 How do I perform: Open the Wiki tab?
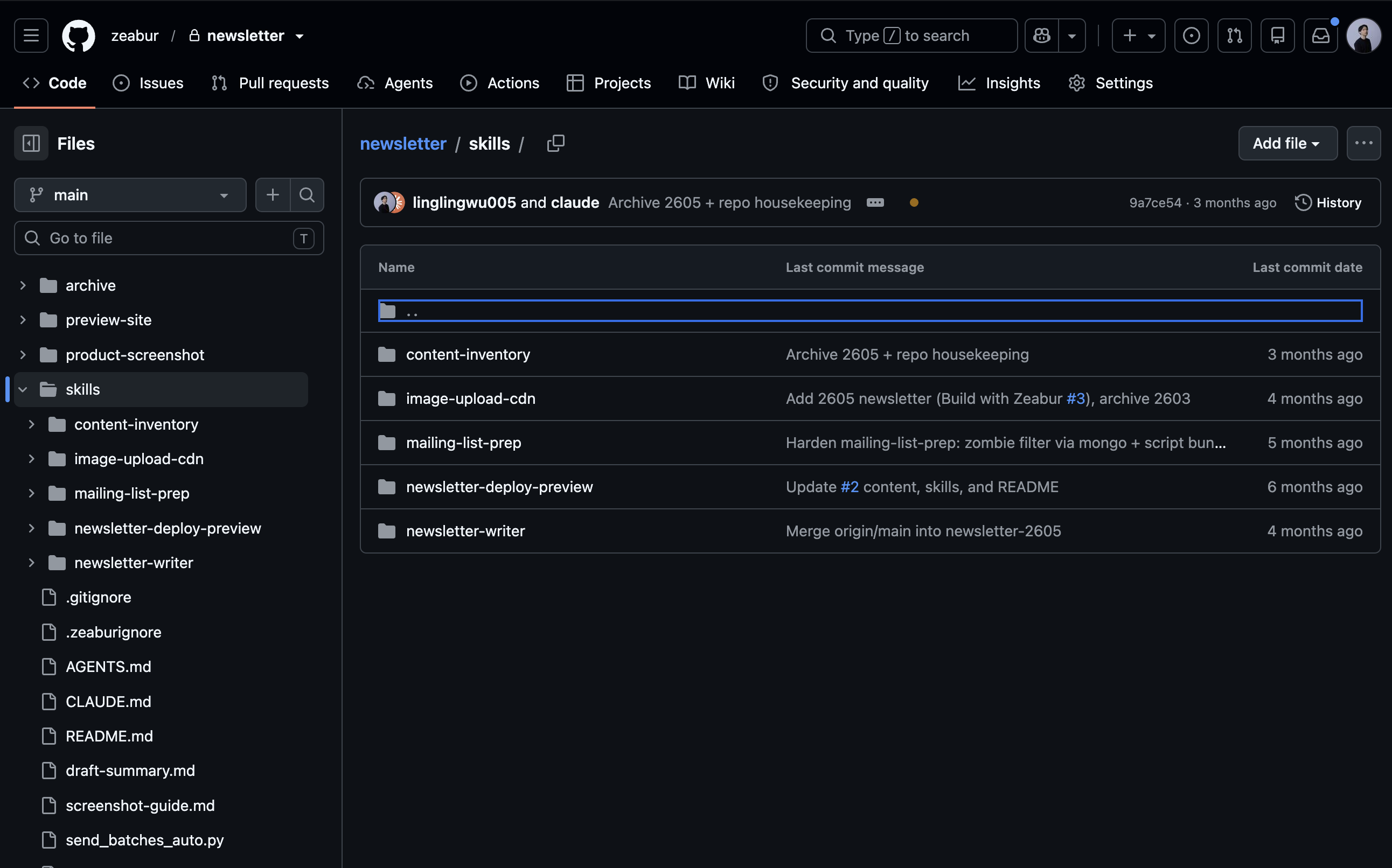click(707, 83)
